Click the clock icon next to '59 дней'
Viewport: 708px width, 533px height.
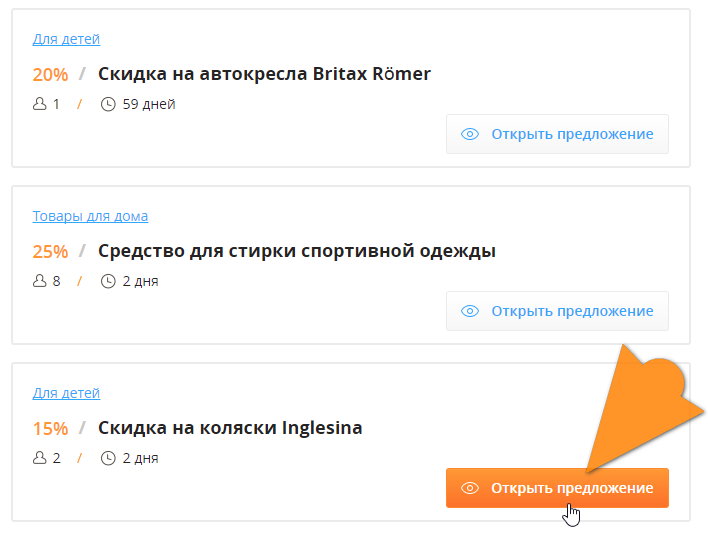(x=108, y=104)
